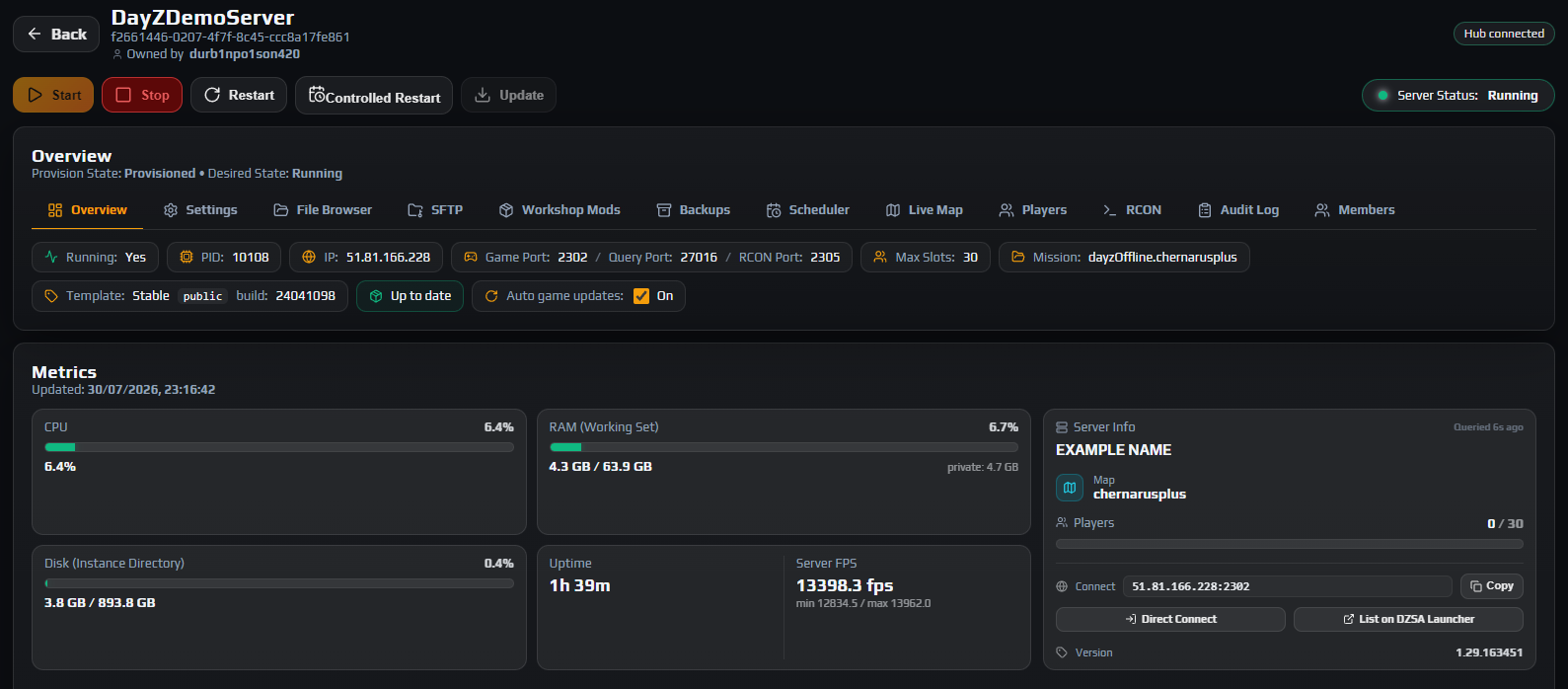Screen dimensions: 1568x689
Task: Click the Players 0 / 30 progress bar
Action: coord(1290,544)
